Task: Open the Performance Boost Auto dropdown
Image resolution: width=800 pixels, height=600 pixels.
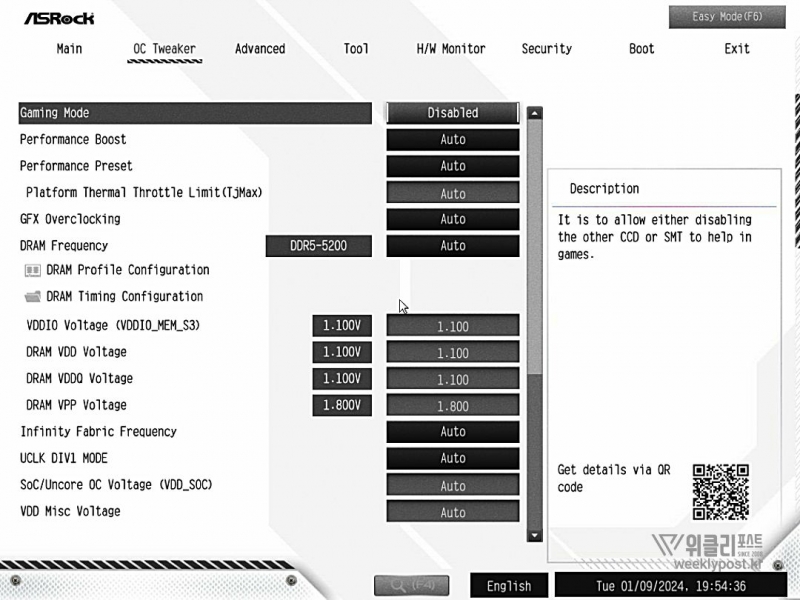Action: tap(452, 140)
